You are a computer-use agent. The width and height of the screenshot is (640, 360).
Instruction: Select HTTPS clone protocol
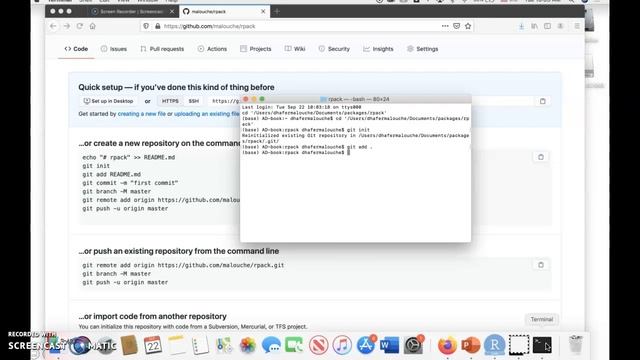pos(170,101)
